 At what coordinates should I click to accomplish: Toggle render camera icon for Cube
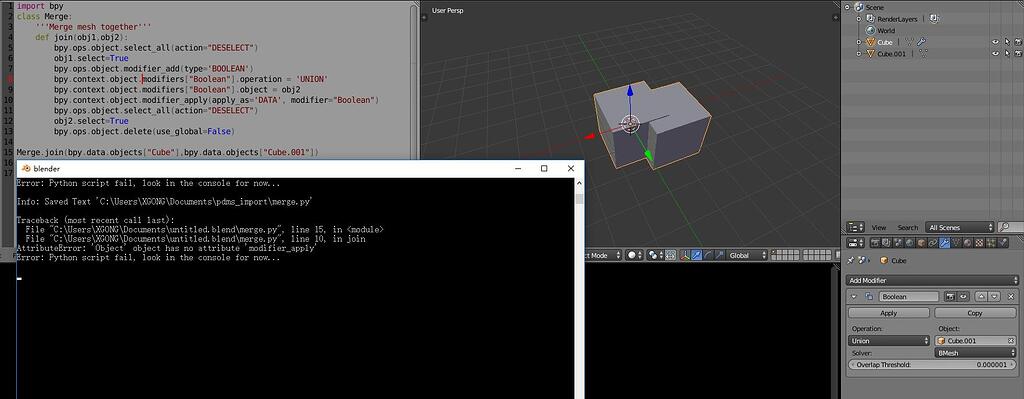point(1018,42)
